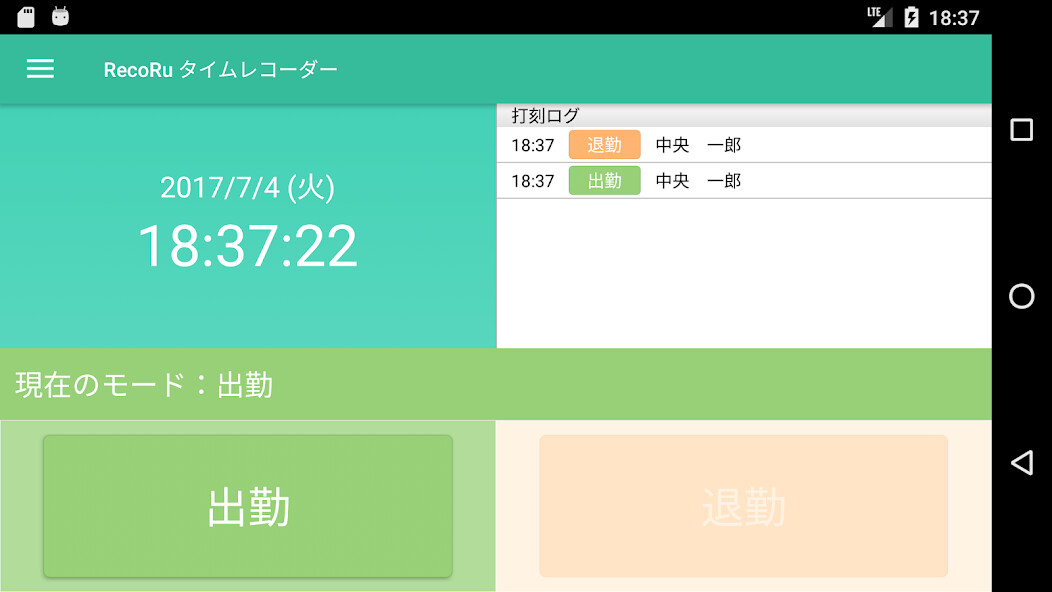The height and width of the screenshot is (592, 1052).
Task: Select the 出勤 tag in the log
Action: (604, 181)
